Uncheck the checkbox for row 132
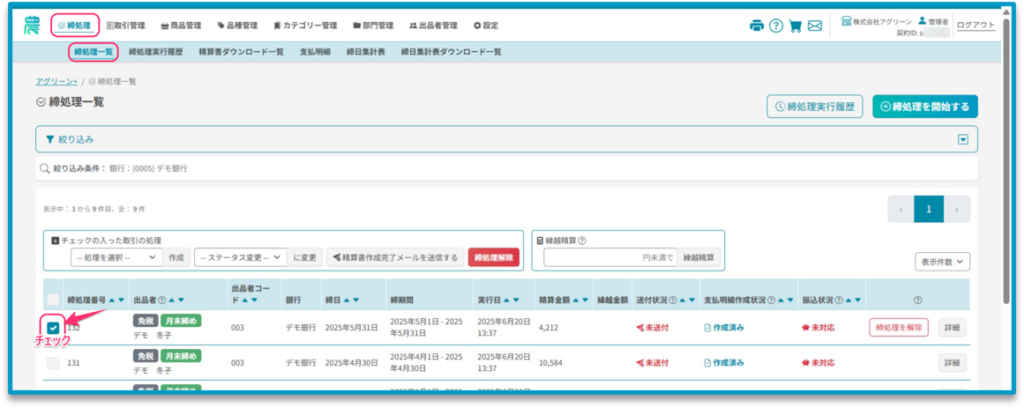This screenshot has height=408, width=1024. [53, 328]
